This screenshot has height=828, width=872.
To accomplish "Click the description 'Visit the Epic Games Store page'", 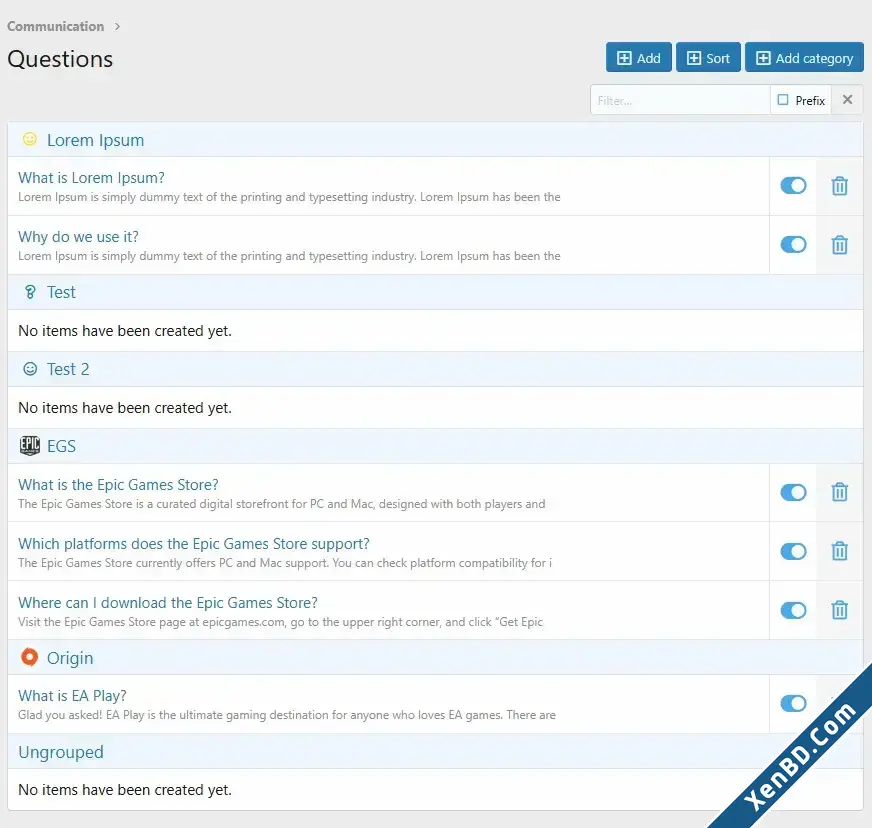I will [280, 622].
